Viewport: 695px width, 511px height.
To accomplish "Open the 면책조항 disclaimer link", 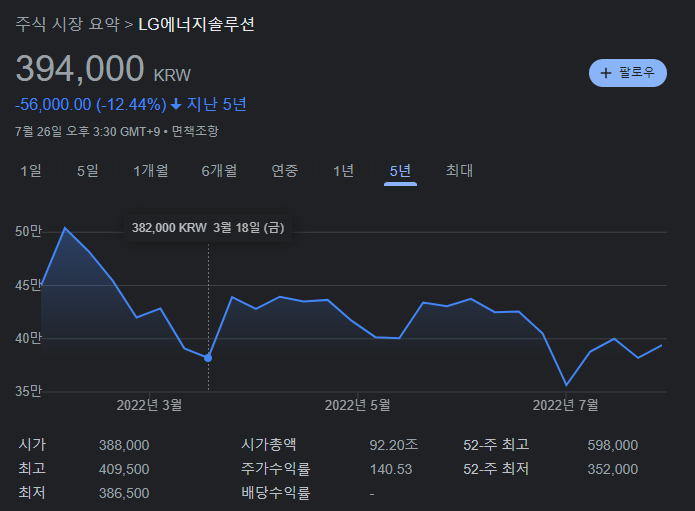I will [x=195, y=131].
